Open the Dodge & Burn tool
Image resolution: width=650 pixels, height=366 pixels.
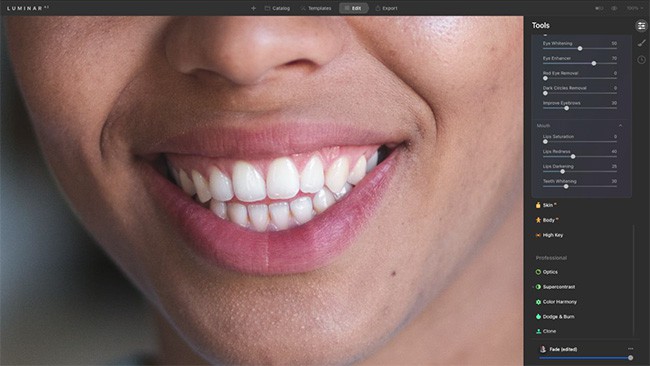[x=555, y=317]
